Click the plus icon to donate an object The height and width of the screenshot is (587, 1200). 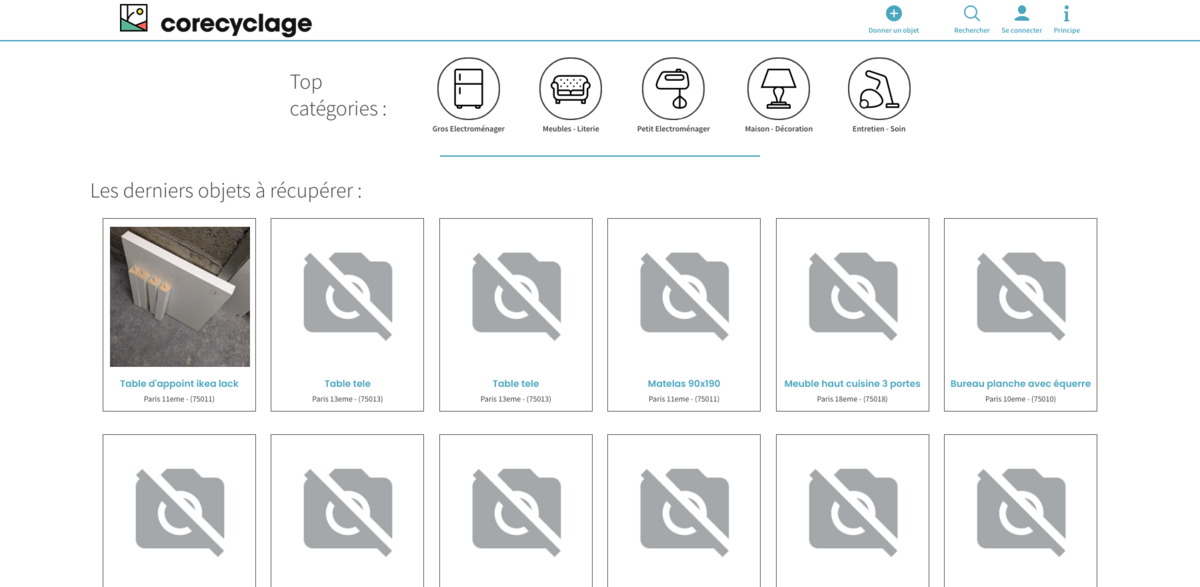point(893,13)
